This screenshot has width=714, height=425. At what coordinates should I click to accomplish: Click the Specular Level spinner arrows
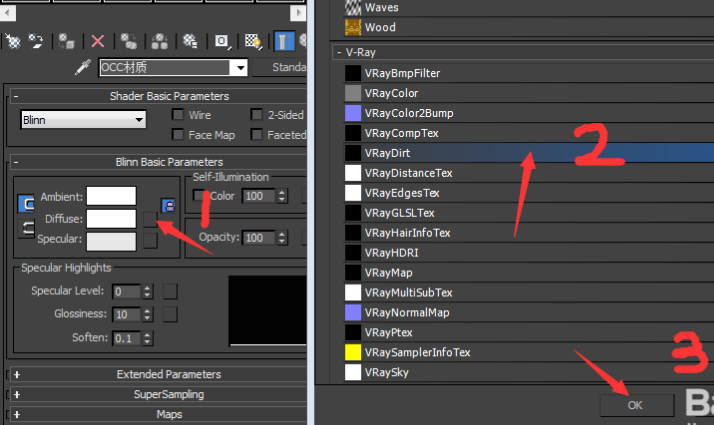coord(147,292)
